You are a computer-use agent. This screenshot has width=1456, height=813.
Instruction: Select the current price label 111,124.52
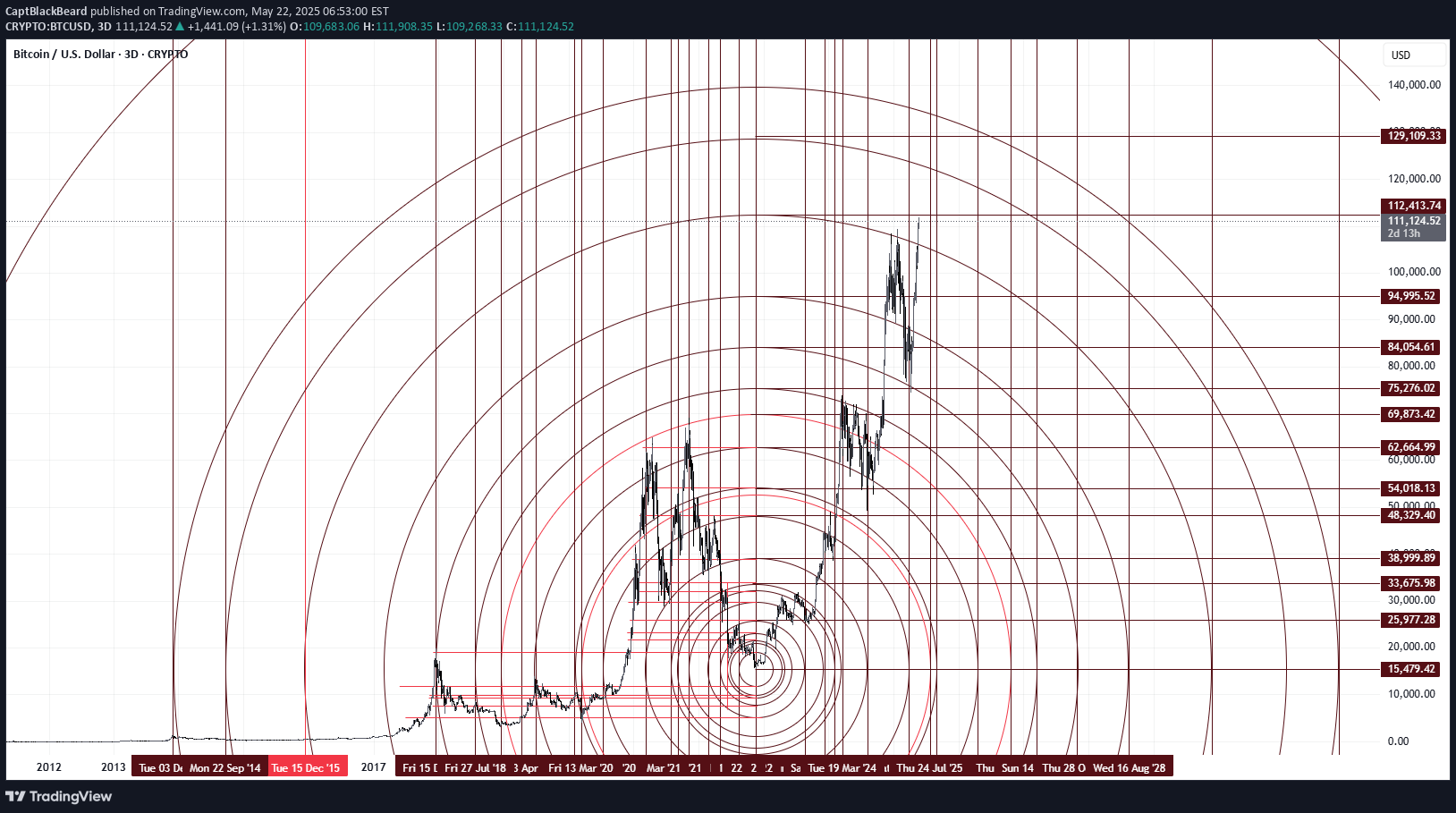click(x=1413, y=221)
